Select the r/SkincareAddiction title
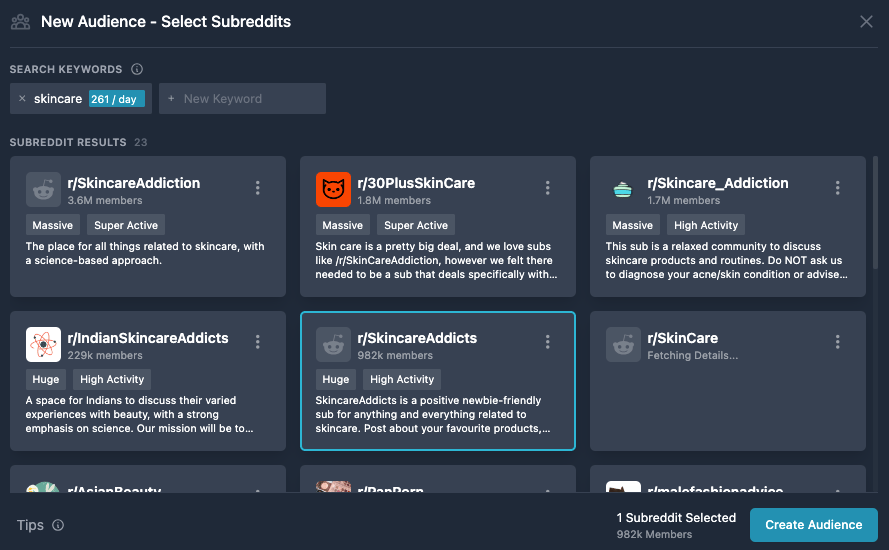Screen dimensions: 889x550 [134, 183]
